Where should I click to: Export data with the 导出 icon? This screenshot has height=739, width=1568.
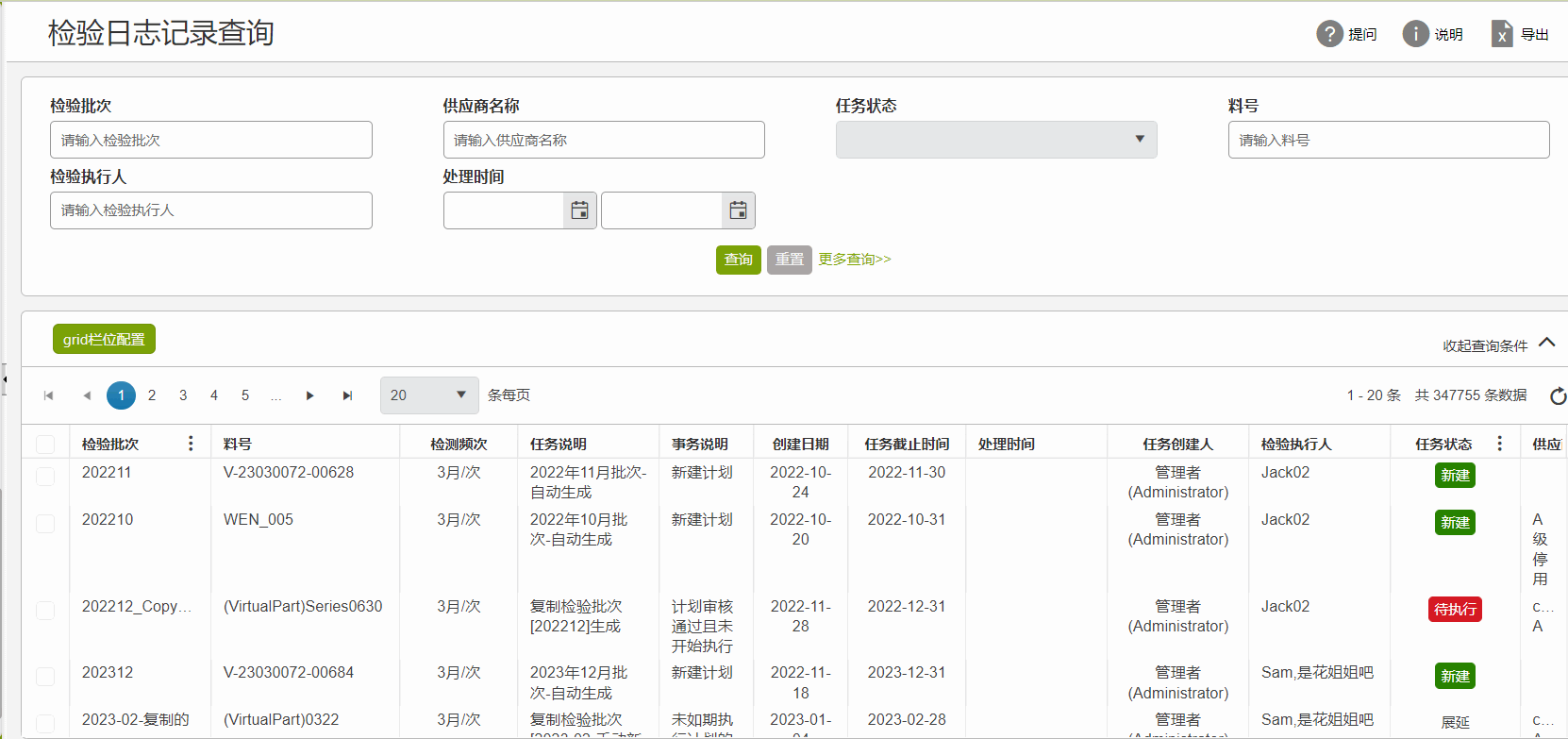point(1502,34)
